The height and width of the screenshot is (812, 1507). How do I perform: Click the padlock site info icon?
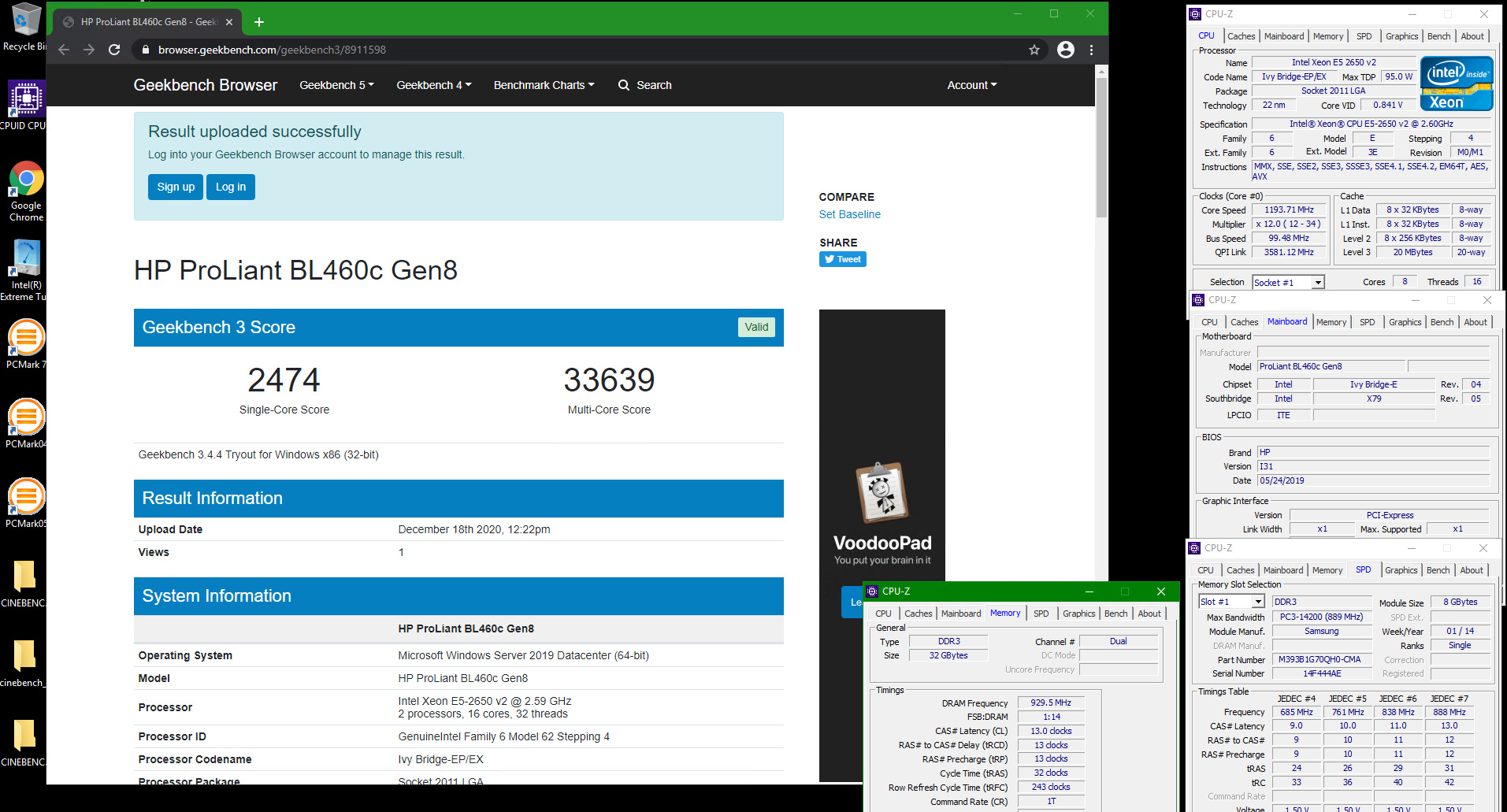click(x=145, y=50)
